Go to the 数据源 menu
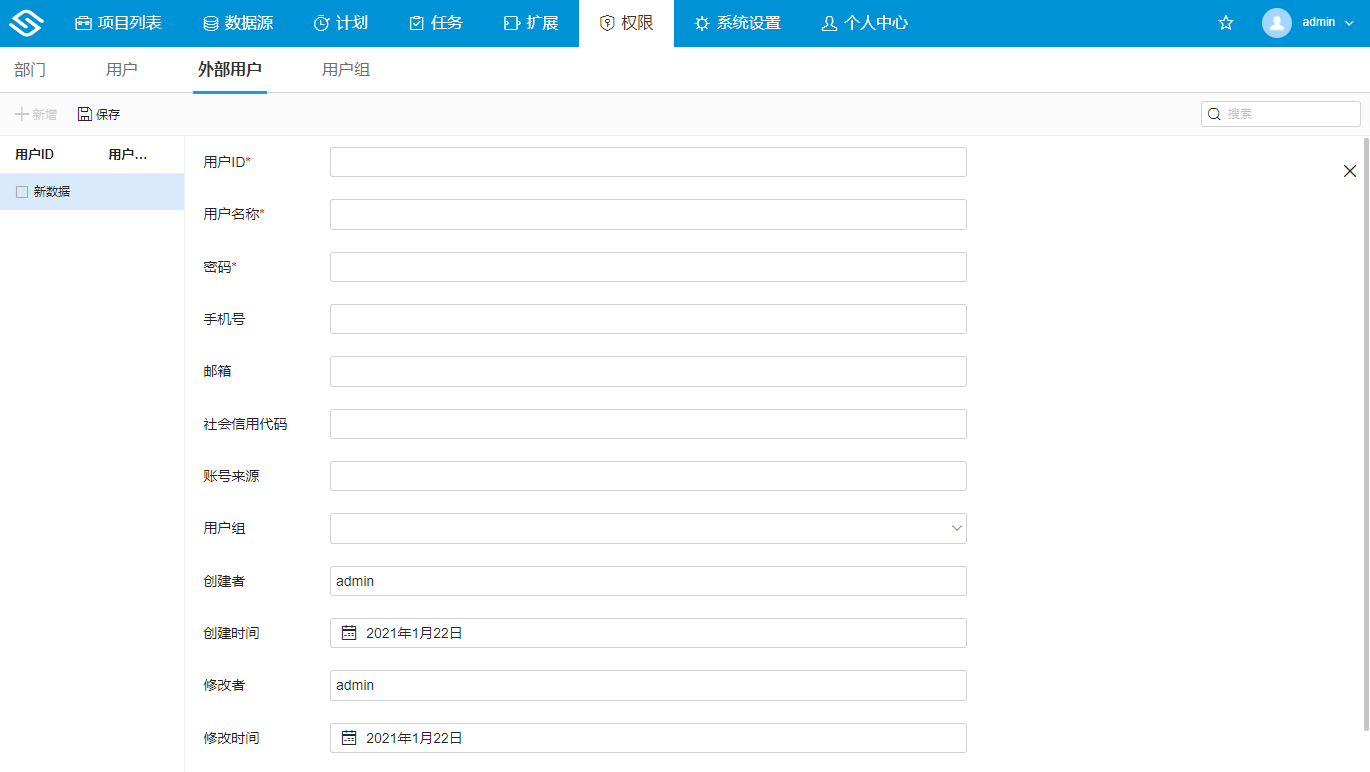 tap(238, 23)
